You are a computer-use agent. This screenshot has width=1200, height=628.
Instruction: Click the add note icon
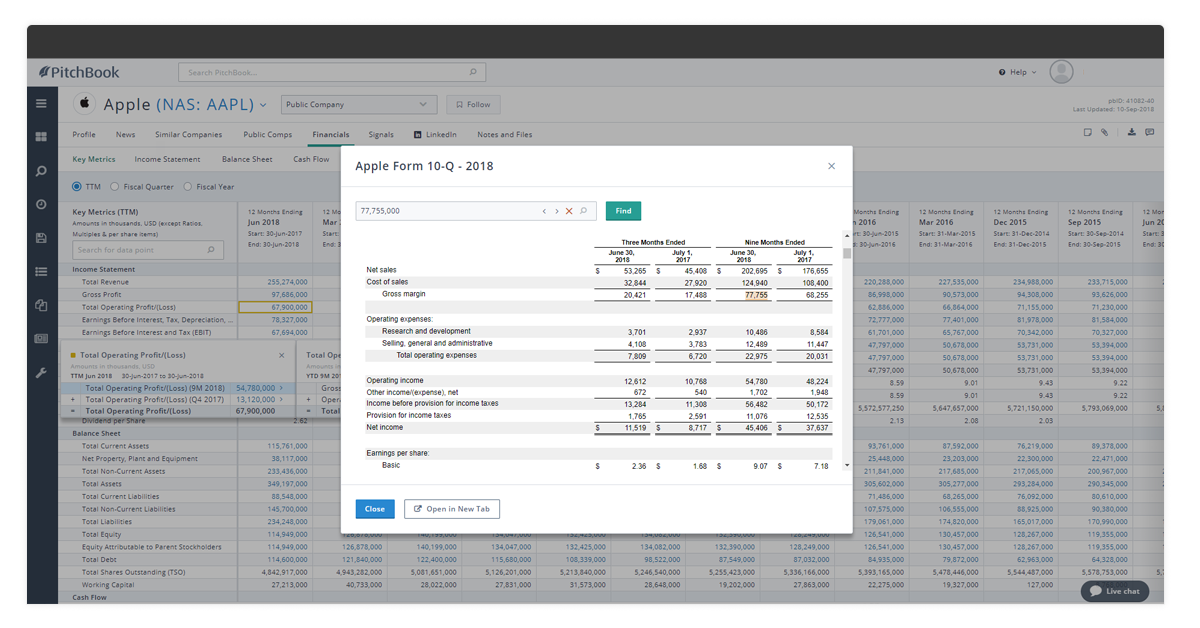1088,132
